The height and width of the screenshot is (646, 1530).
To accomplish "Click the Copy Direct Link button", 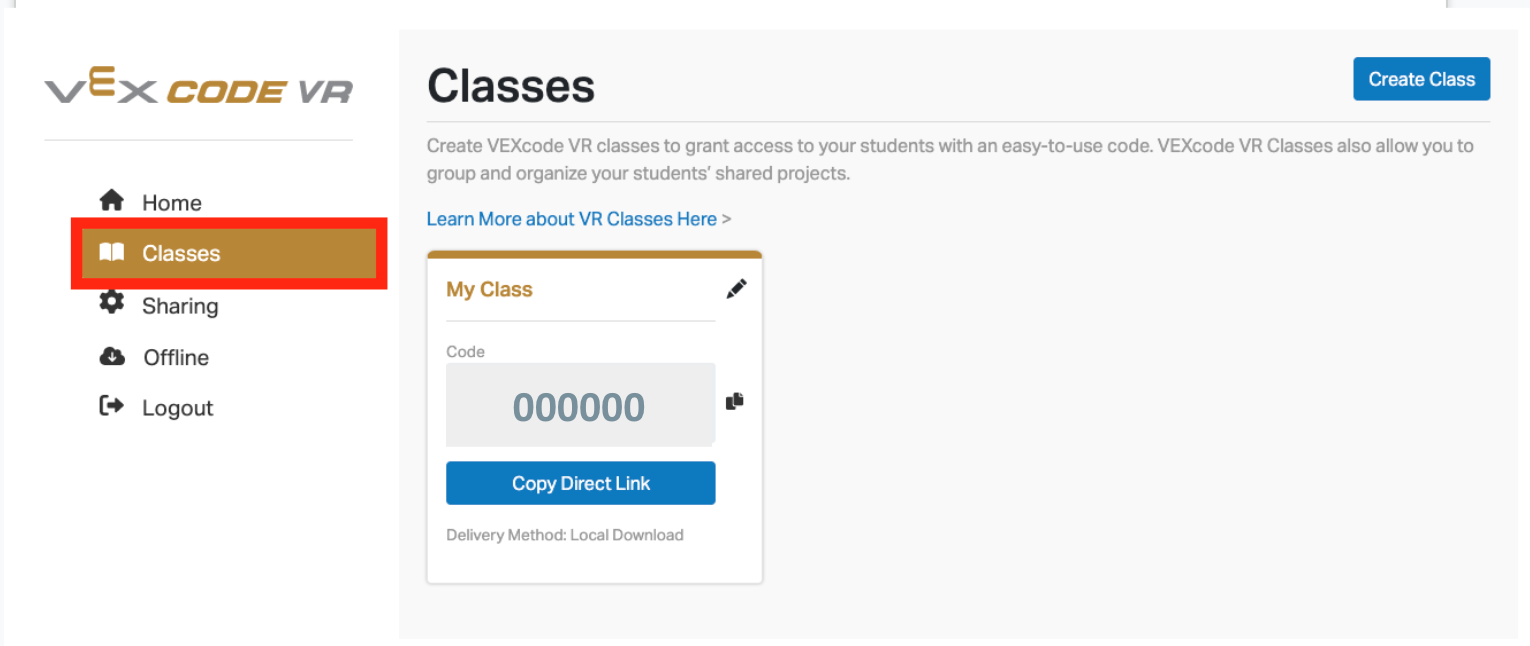I will point(580,483).
